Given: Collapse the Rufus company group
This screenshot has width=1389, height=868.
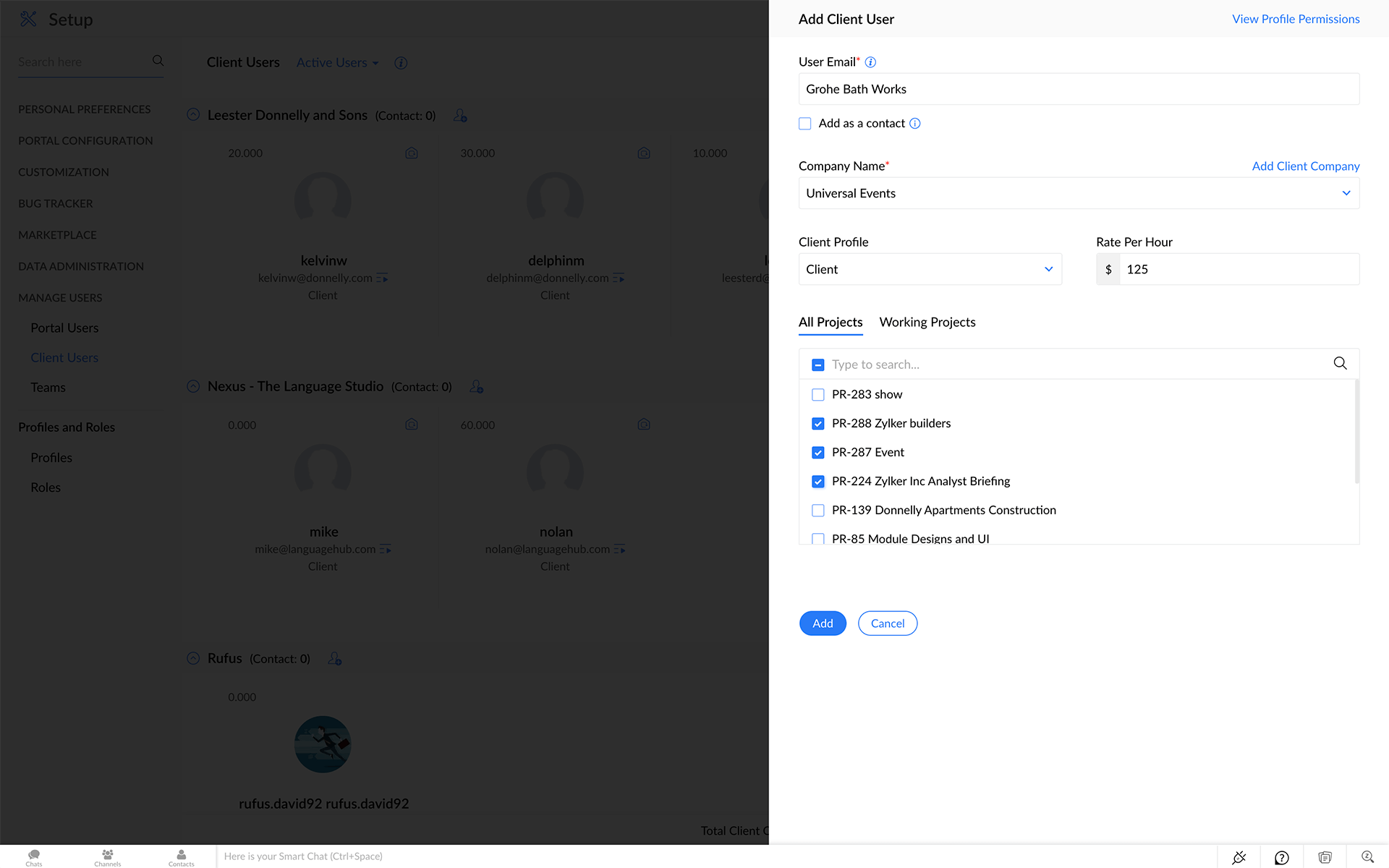Looking at the screenshot, I should click(x=193, y=658).
